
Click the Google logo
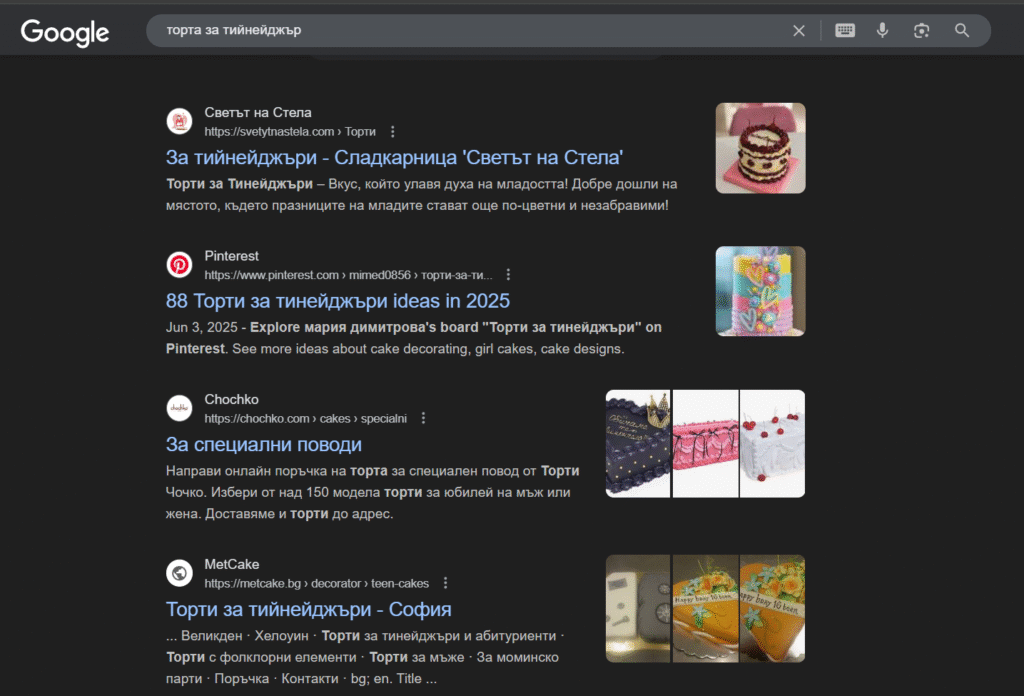[65, 32]
